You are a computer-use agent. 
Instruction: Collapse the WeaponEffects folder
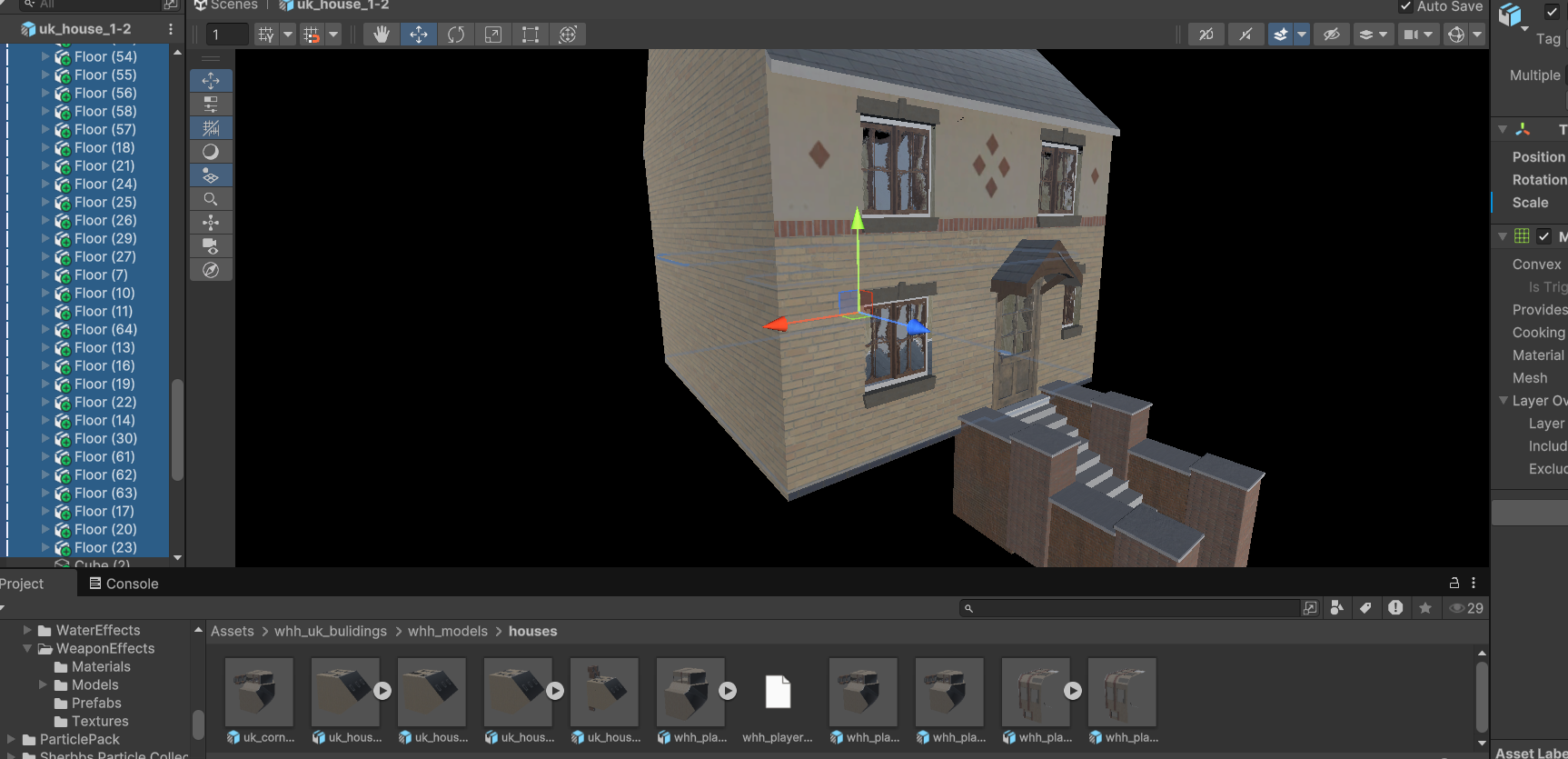(x=27, y=648)
